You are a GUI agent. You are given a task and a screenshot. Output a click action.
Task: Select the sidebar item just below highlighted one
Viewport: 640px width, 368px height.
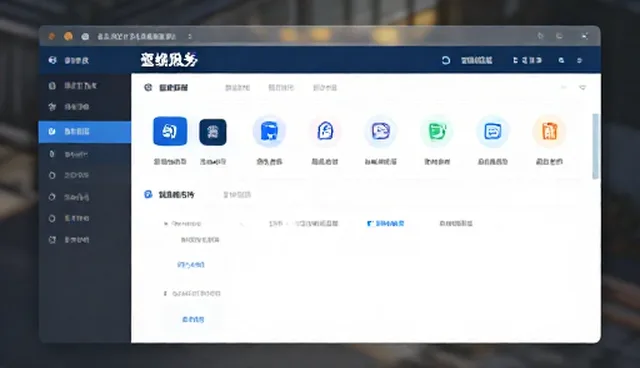tap(84, 154)
